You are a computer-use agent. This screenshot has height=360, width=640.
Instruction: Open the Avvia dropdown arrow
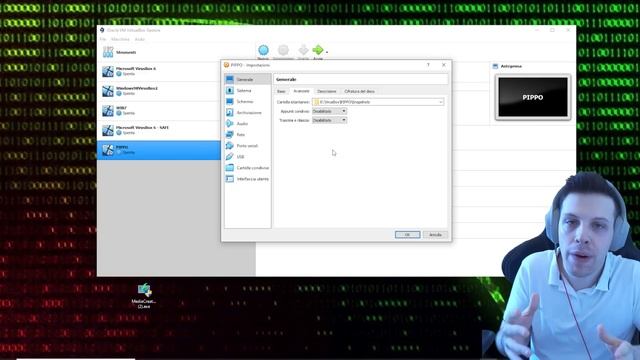(x=327, y=52)
